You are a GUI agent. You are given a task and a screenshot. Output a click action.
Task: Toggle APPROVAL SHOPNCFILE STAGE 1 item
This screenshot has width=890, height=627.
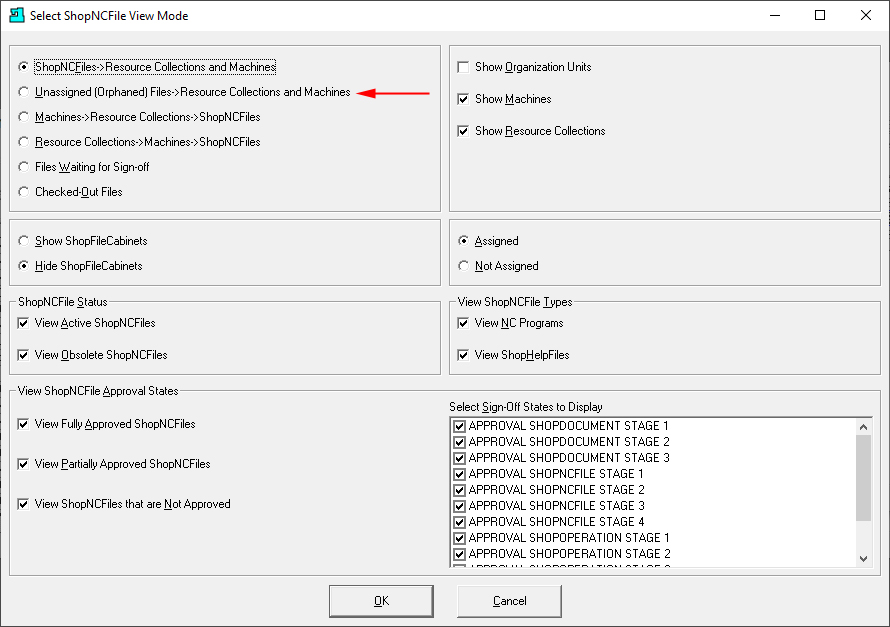point(460,474)
